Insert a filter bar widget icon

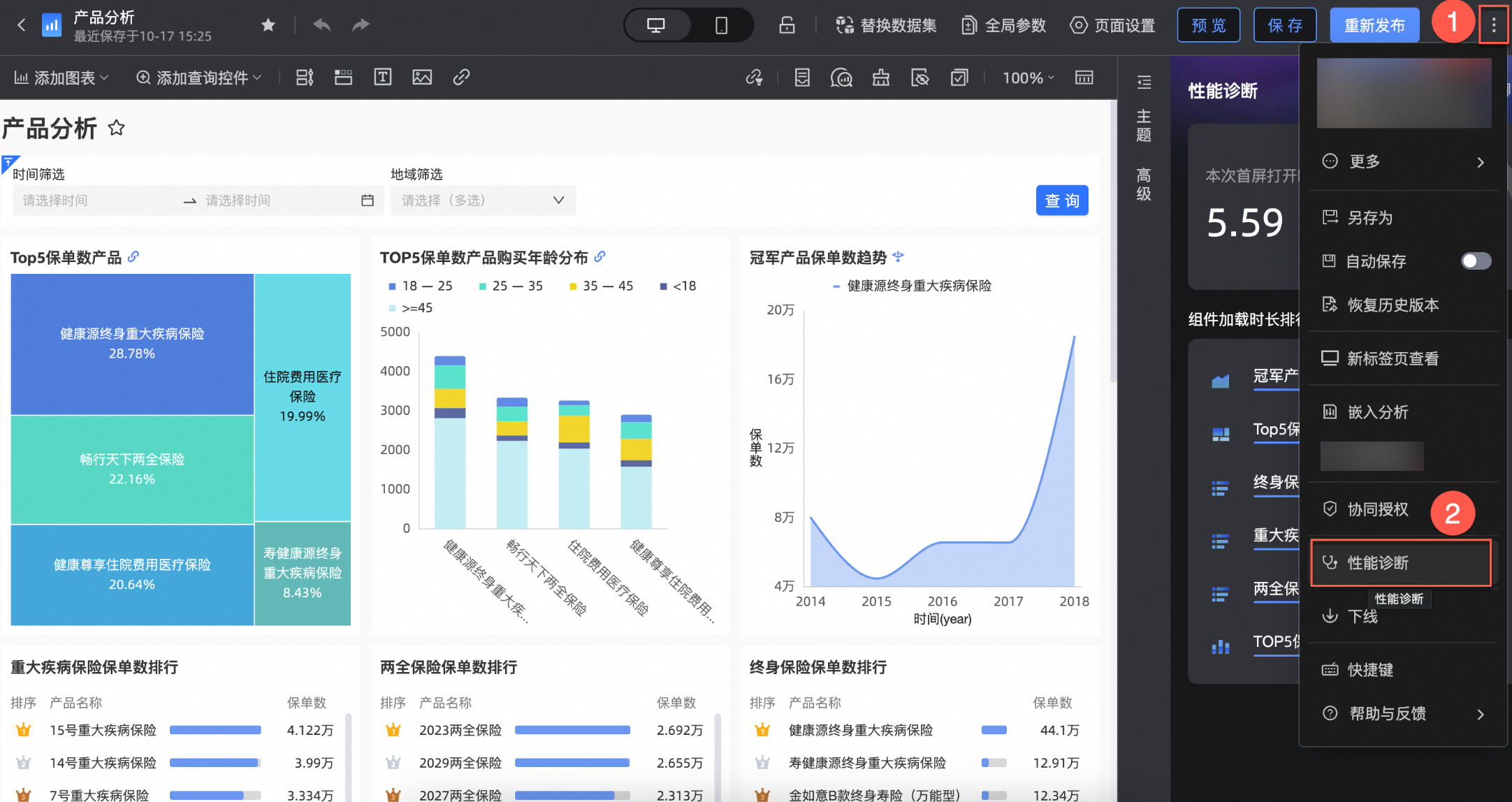coord(305,78)
